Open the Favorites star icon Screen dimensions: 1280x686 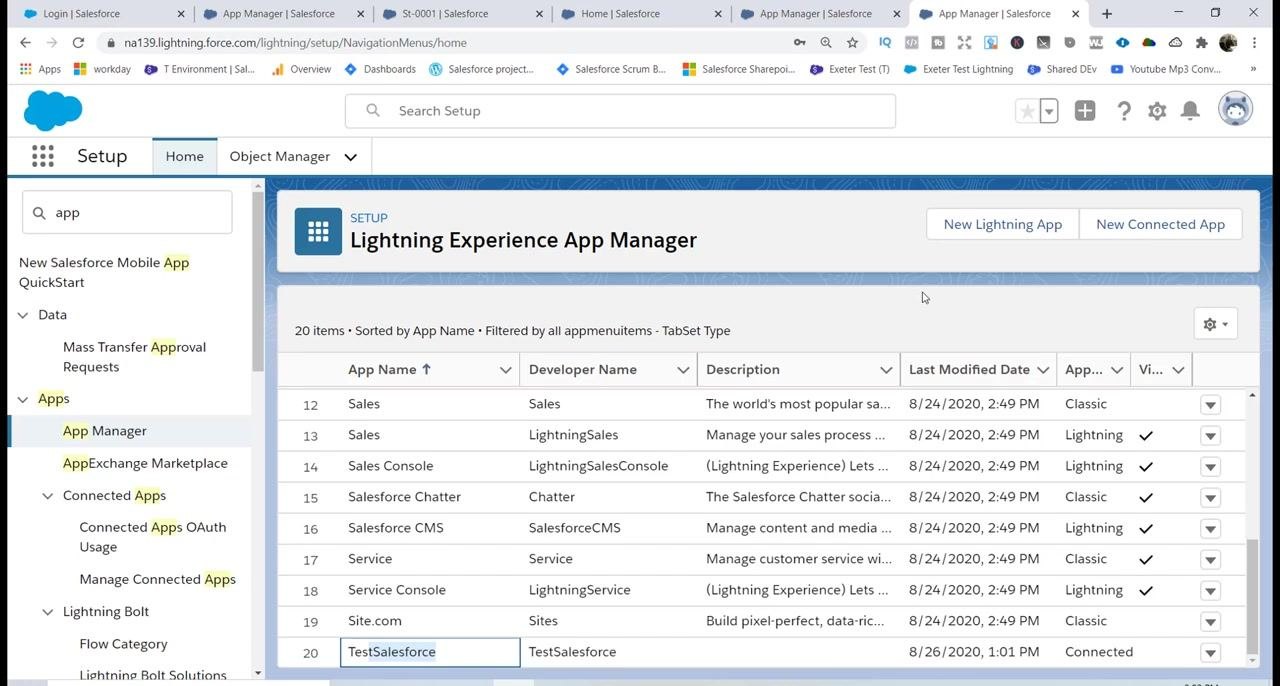click(1027, 111)
